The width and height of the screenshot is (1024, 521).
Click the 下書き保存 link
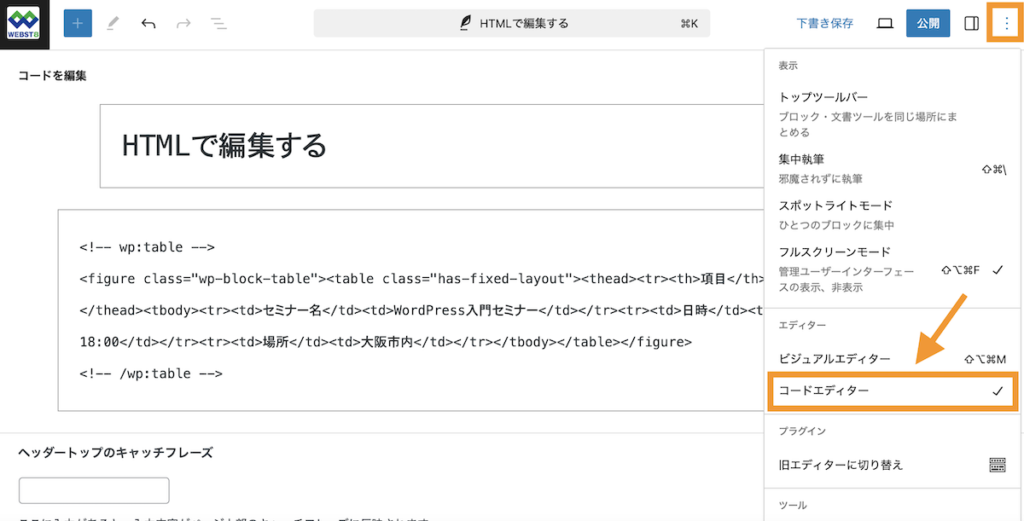click(825, 24)
